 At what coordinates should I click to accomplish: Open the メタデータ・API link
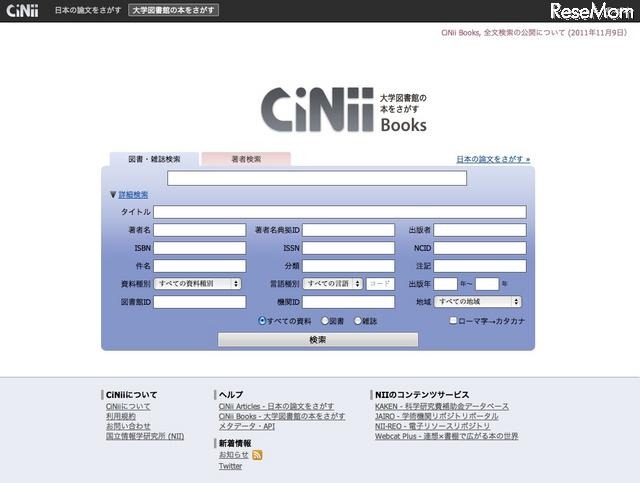coord(247,426)
